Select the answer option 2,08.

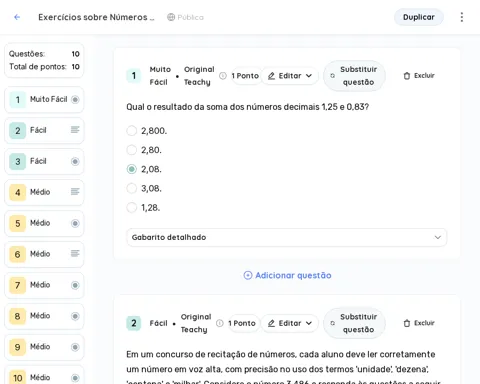(132, 169)
